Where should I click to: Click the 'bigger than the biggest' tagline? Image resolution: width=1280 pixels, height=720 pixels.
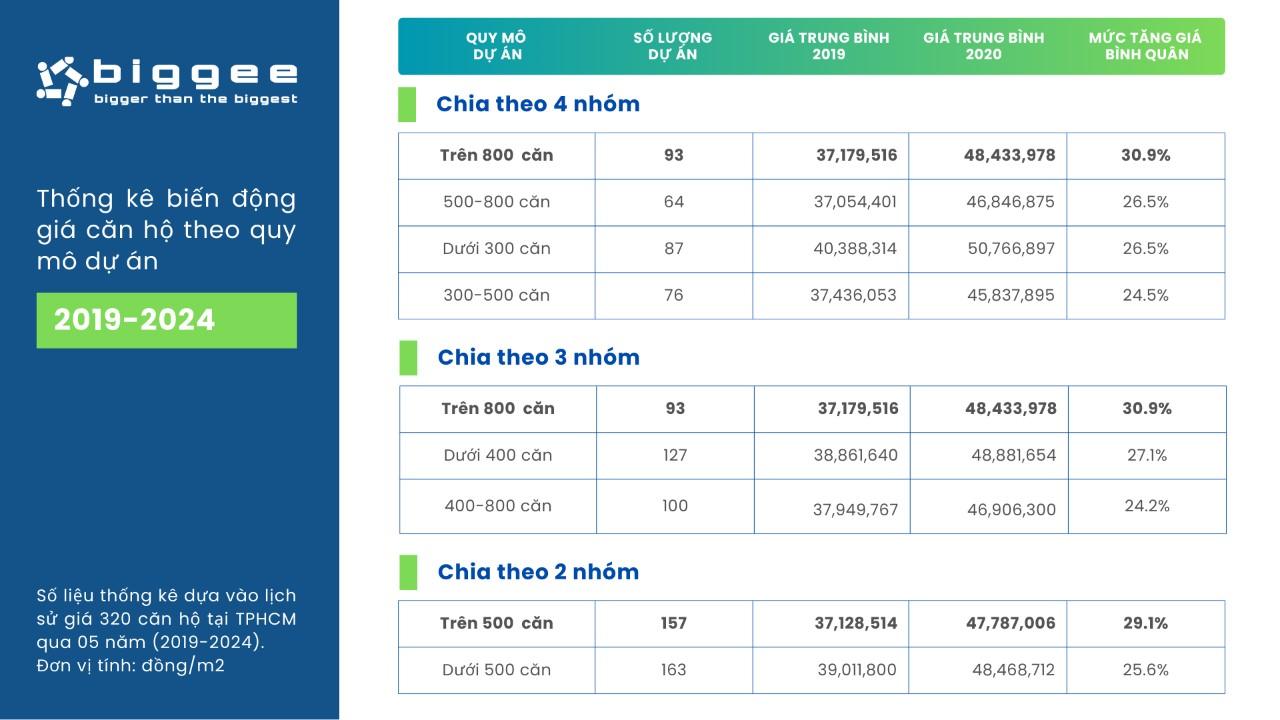pos(195,99)
